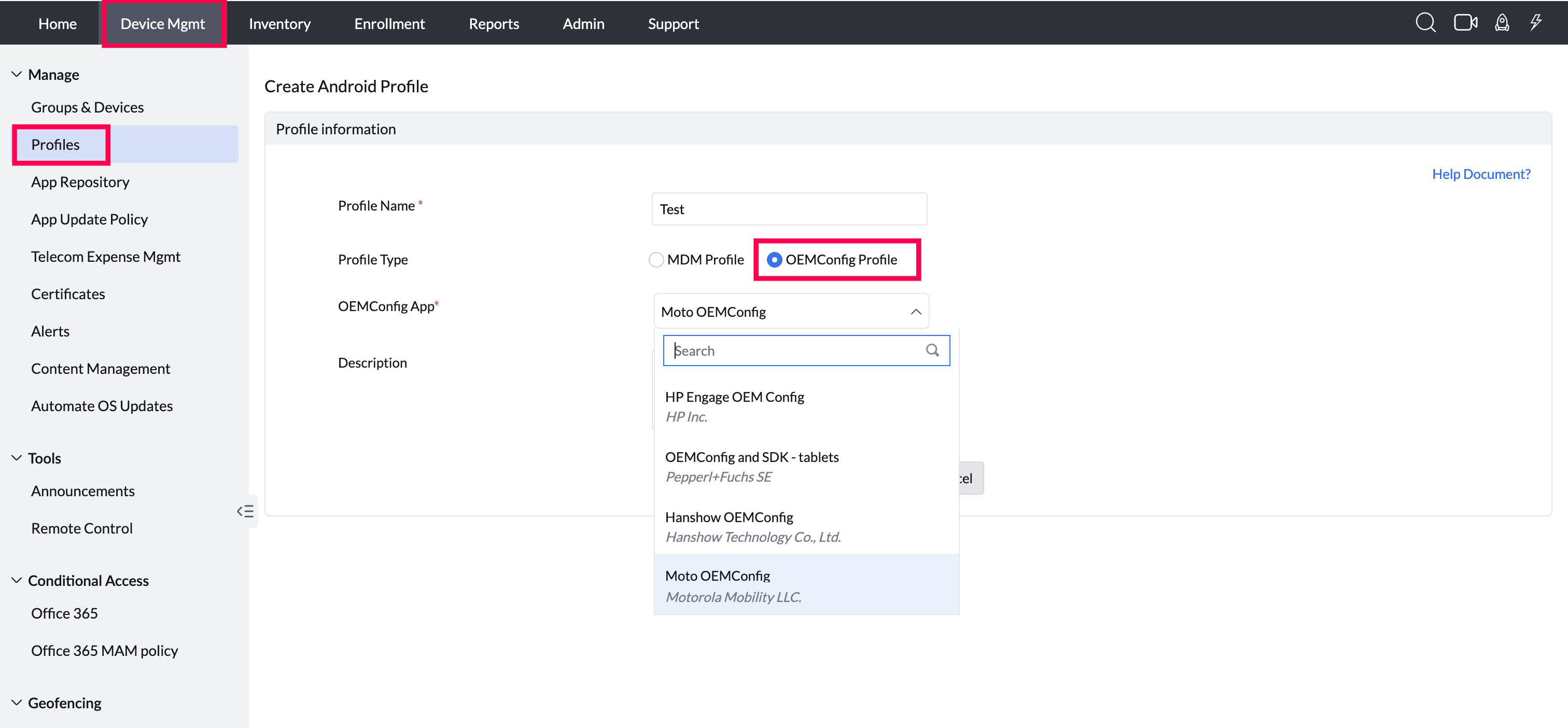Image resolution: width=1568 pixels, height=728 pixels.
Task: Collapse the Geofencing section chevron
Action: [x=17, y=703]
